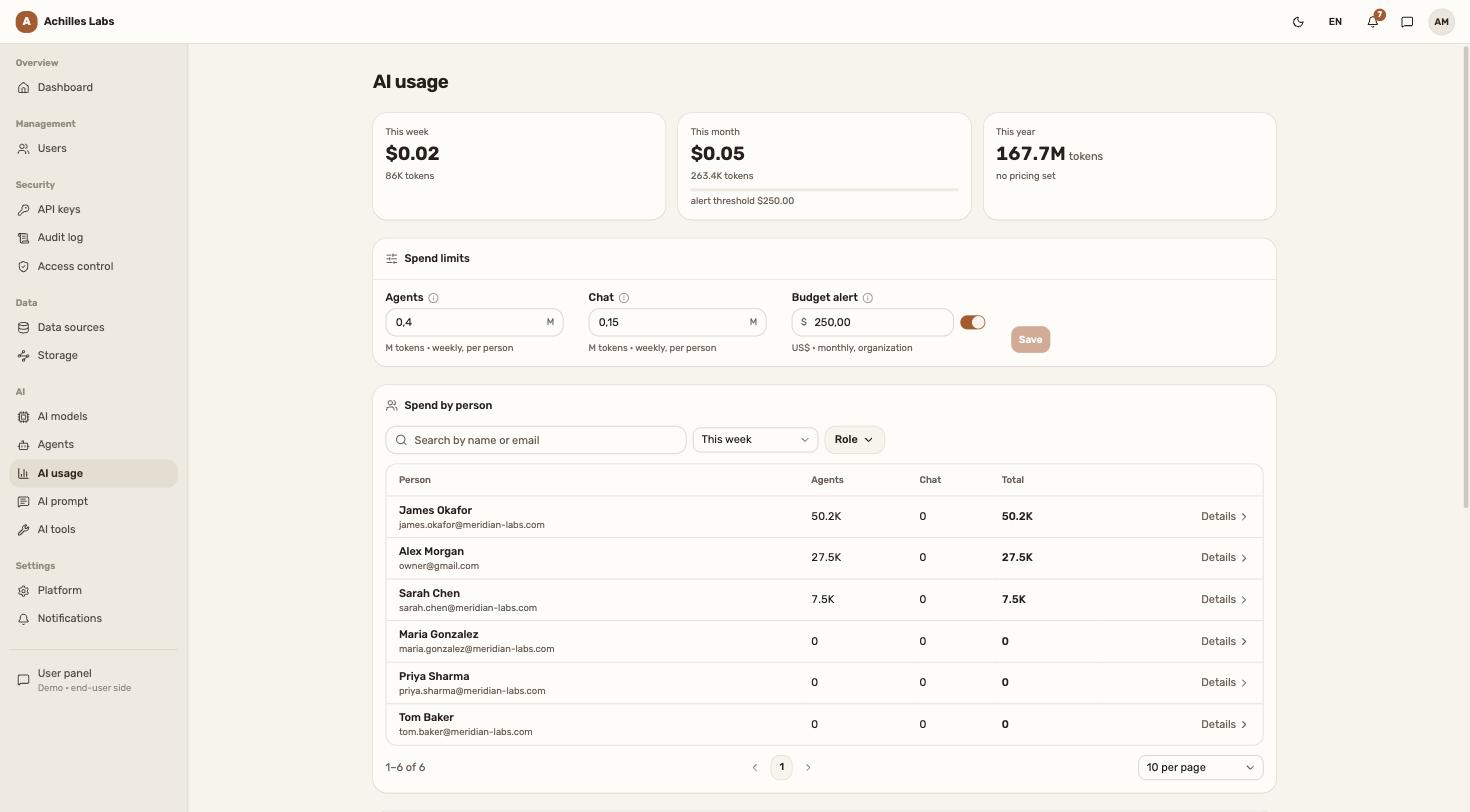
Task: Click the Dashboard home icon
Action: tap(23, 87)
